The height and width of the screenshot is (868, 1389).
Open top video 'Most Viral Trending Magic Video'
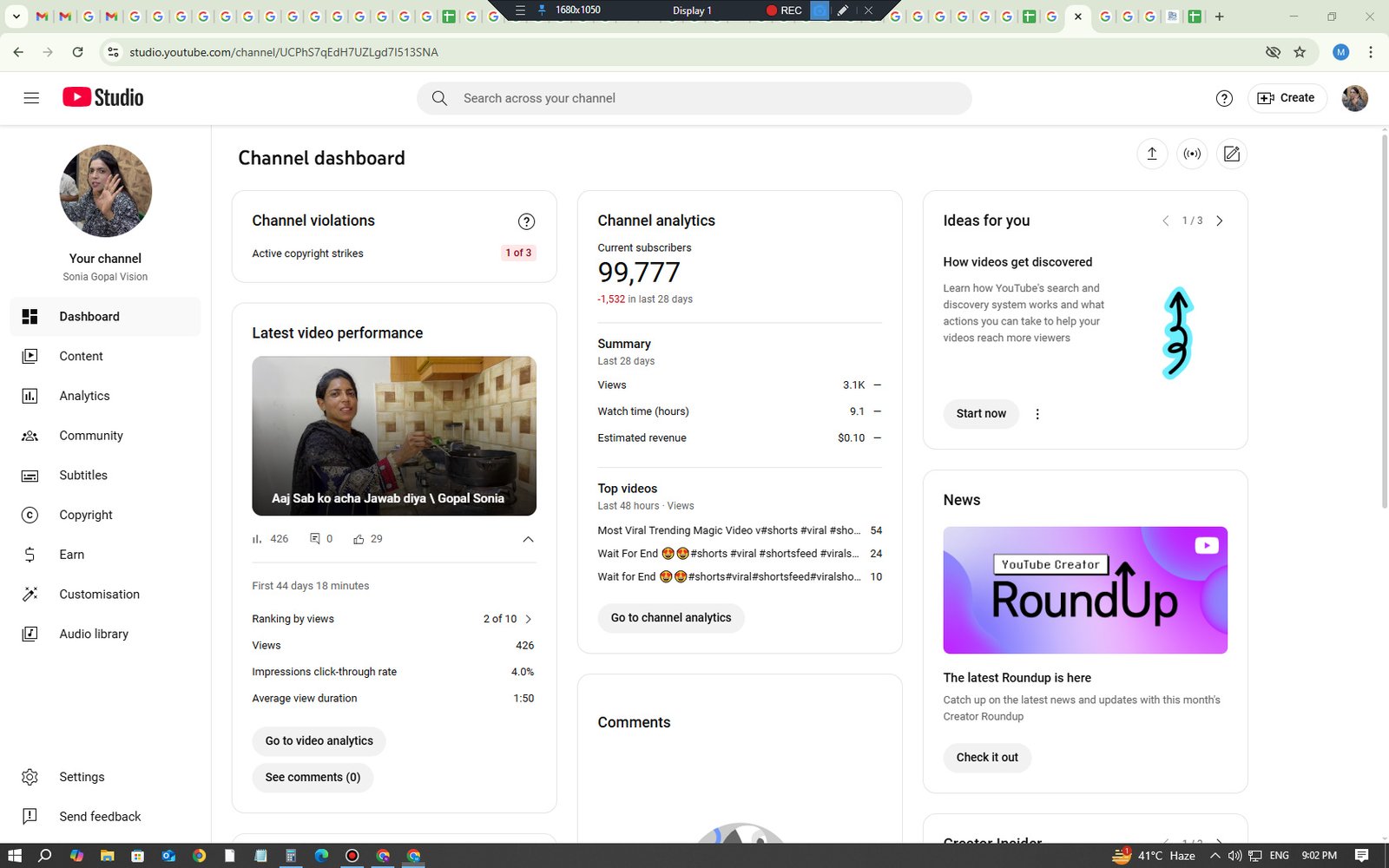[x=728, y=530]
